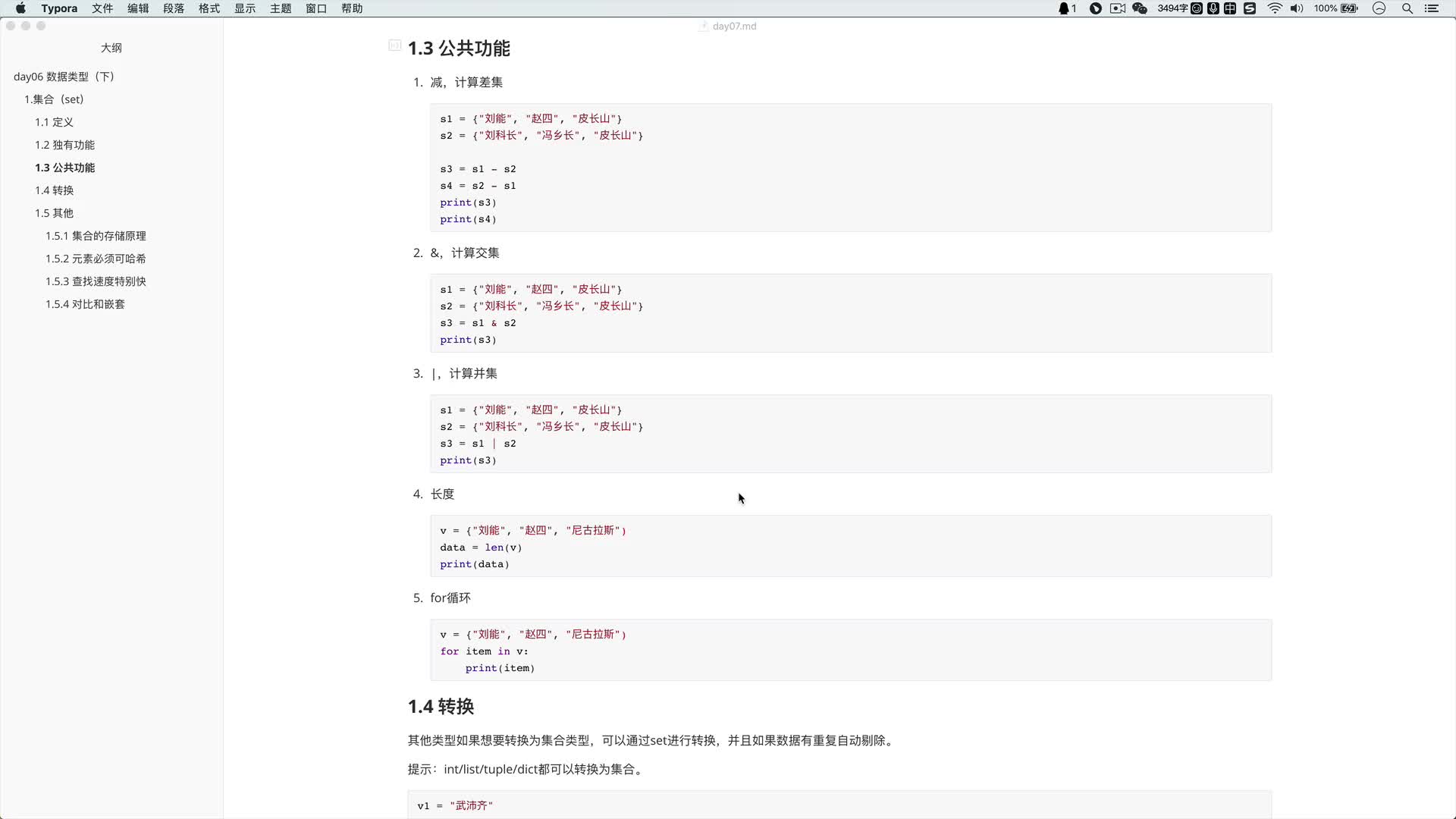Click code line s3 = s1 - s2
The width and height of the screenshot is (1456, 819).
tap(478, 169)
